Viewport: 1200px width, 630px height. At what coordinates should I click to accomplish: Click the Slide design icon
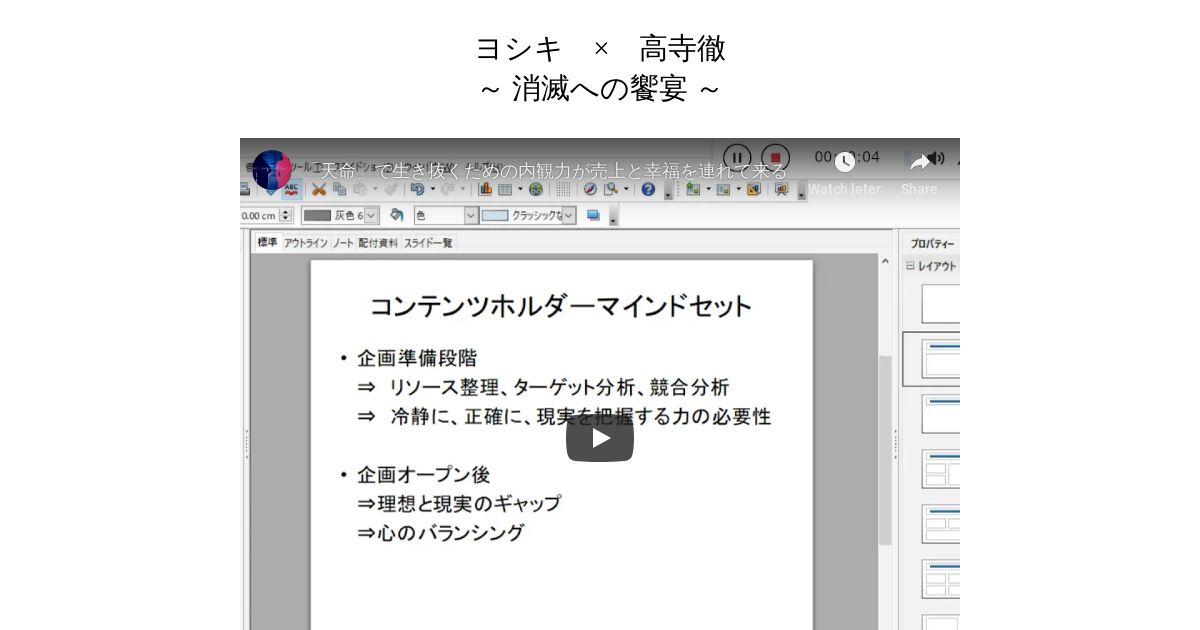[x=753, y=189]
